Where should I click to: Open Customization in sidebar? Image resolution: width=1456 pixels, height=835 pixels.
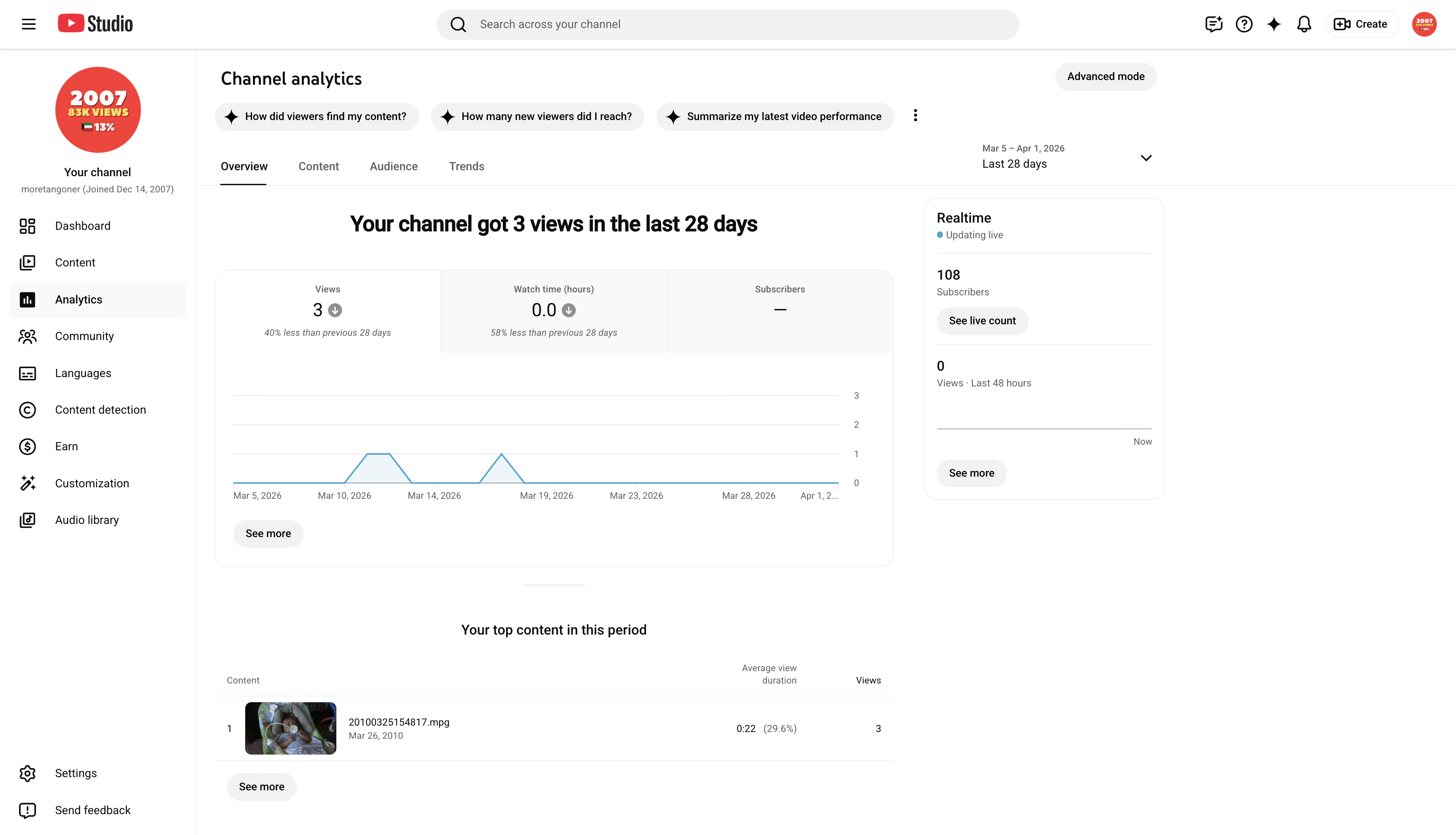tap(97, 483)
